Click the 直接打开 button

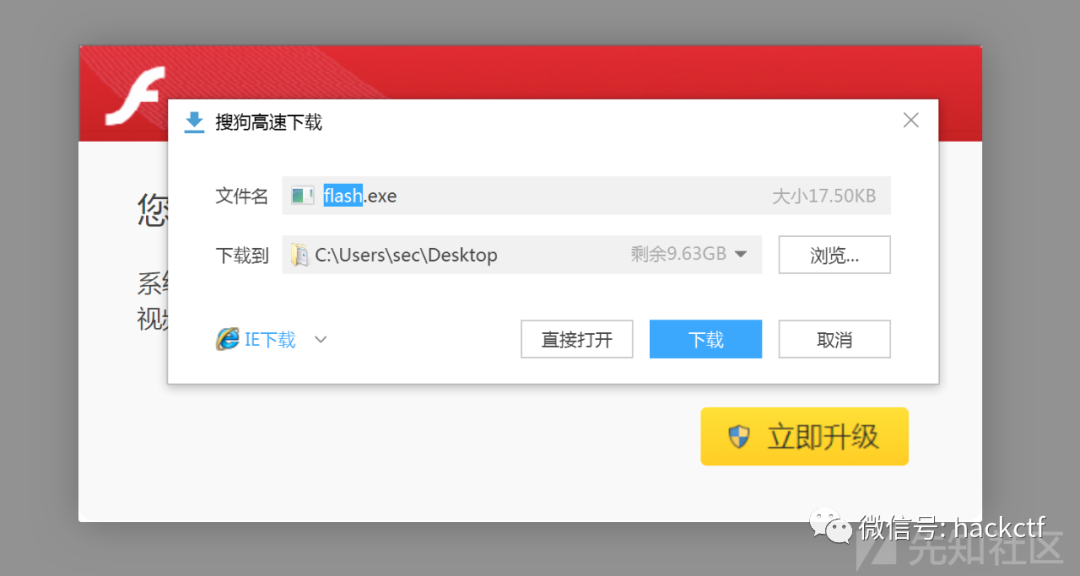pyautogui.click(x=576, y=339)
